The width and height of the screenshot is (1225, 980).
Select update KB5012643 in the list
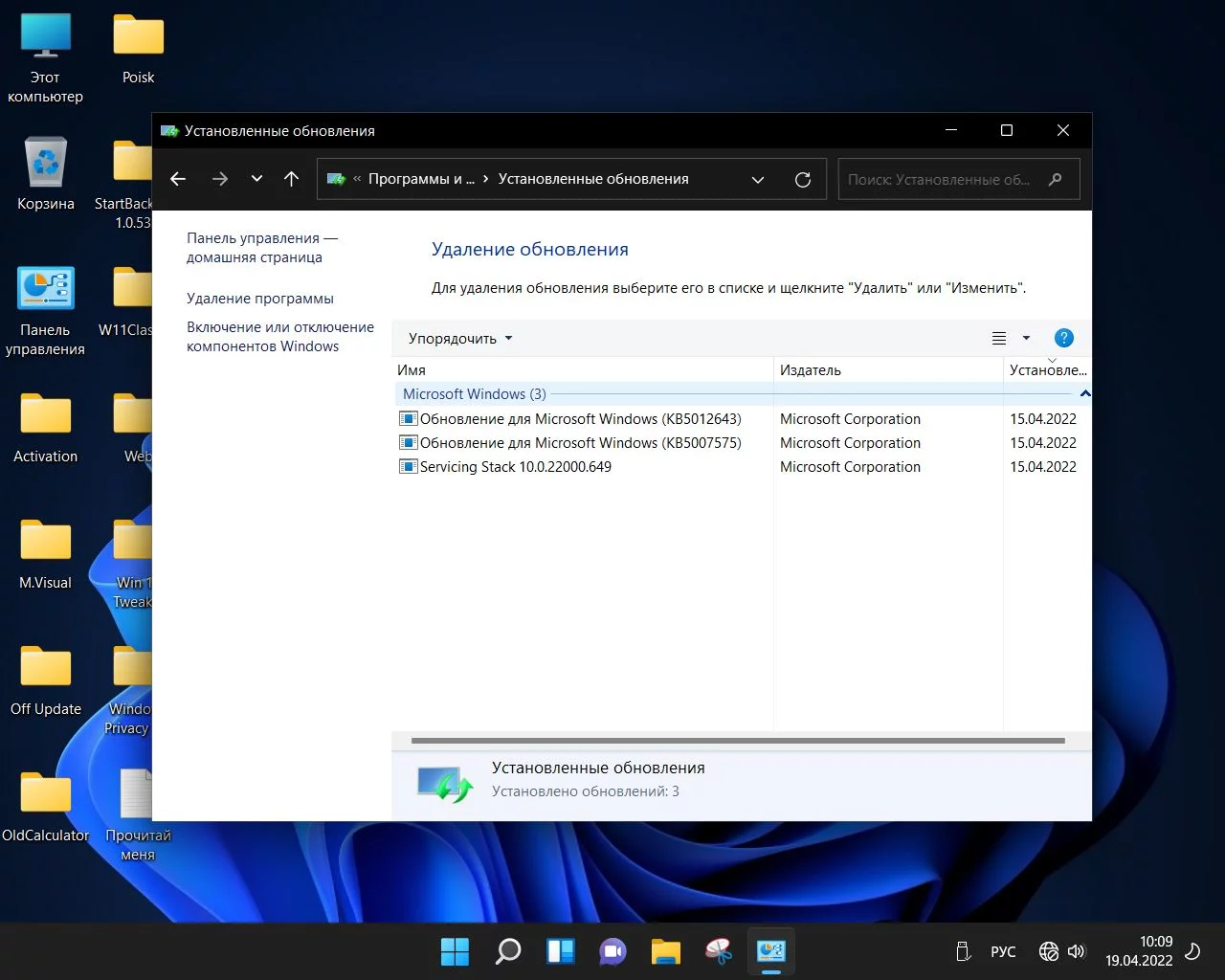(x=580, y=419)
